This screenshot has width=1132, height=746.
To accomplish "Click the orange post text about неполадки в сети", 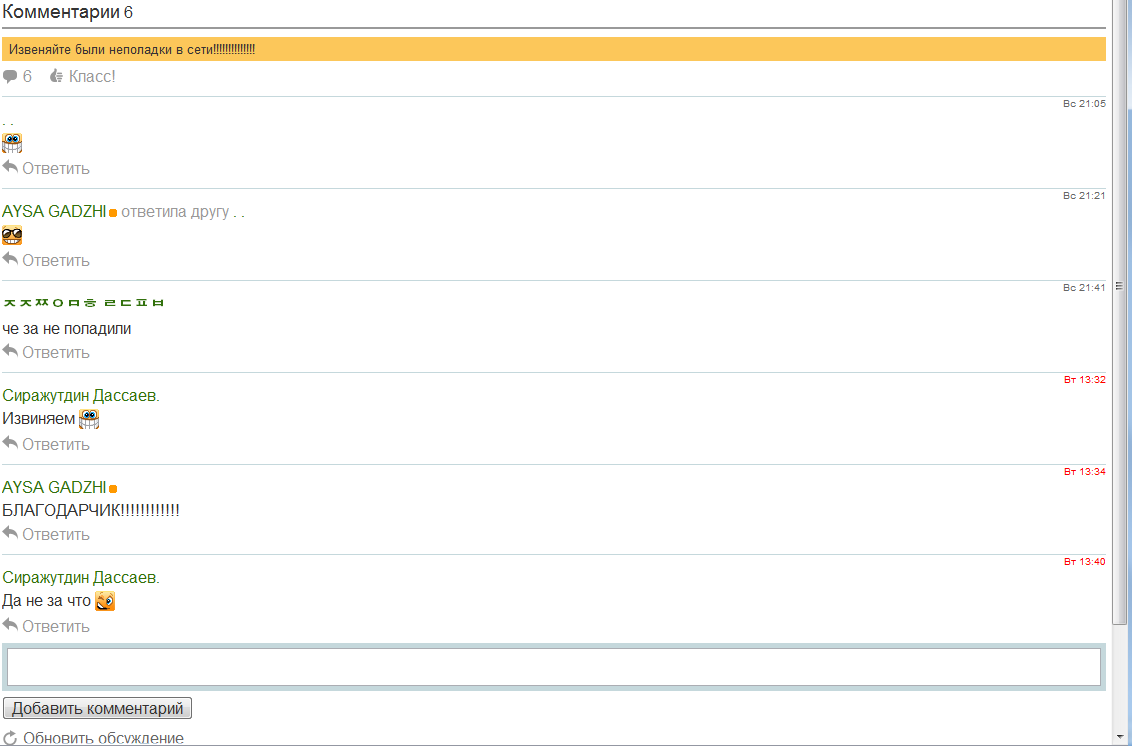I will tap(132, 50).
